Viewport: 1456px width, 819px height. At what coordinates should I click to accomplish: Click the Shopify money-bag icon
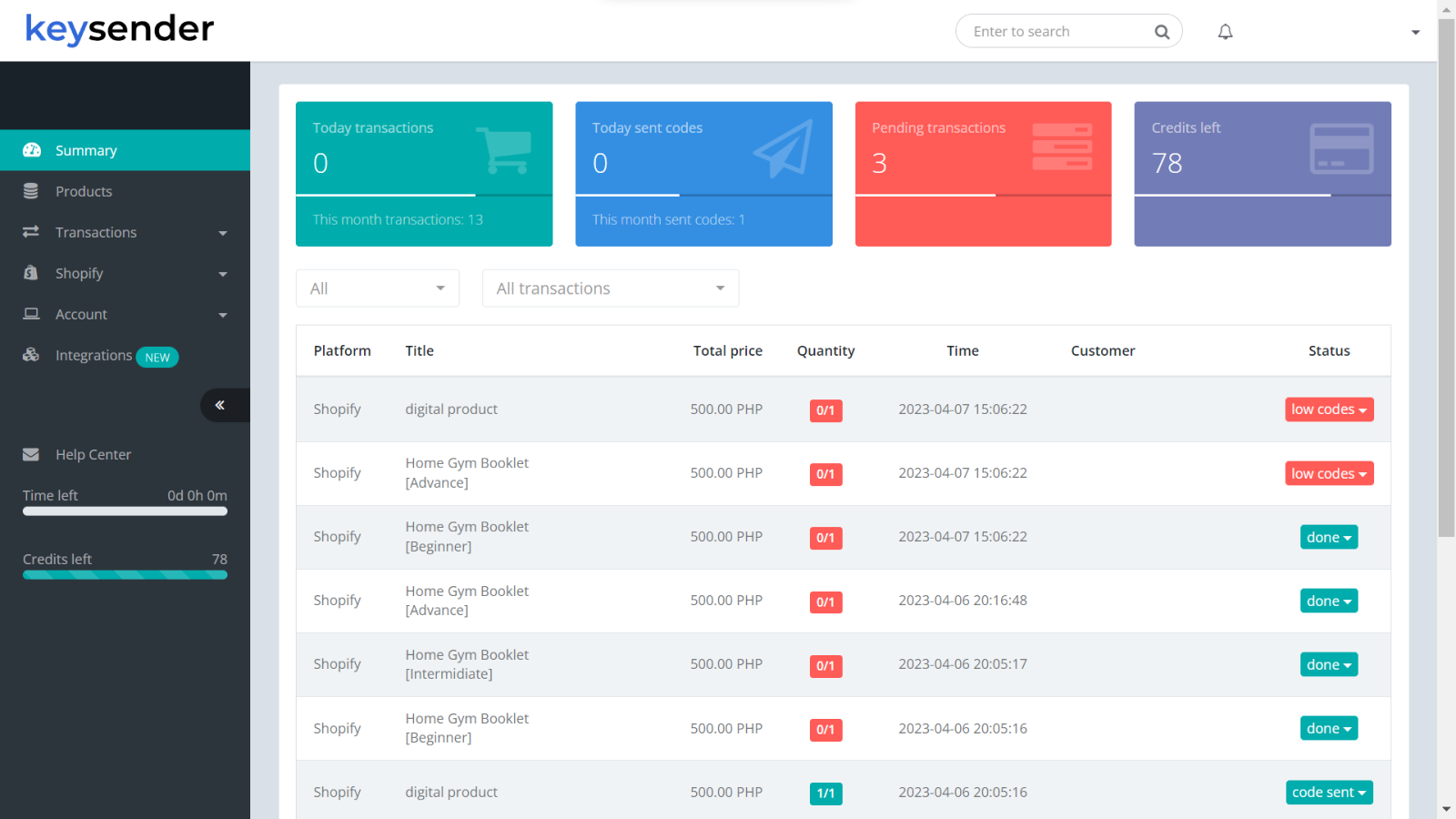tap(30, 273)
